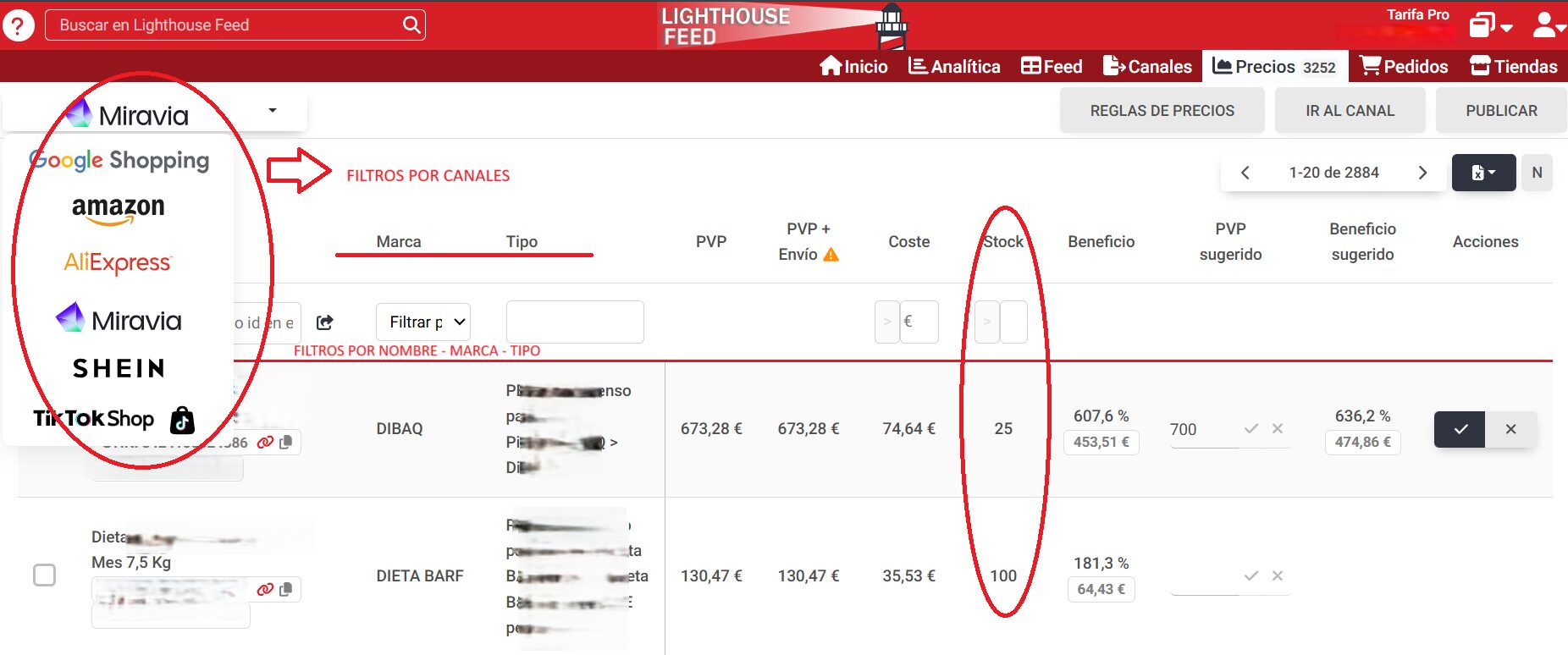Click the copy icon in DIBAQ row
Viewport: 1568px width, 655px height.
click(x=285, y=442)
